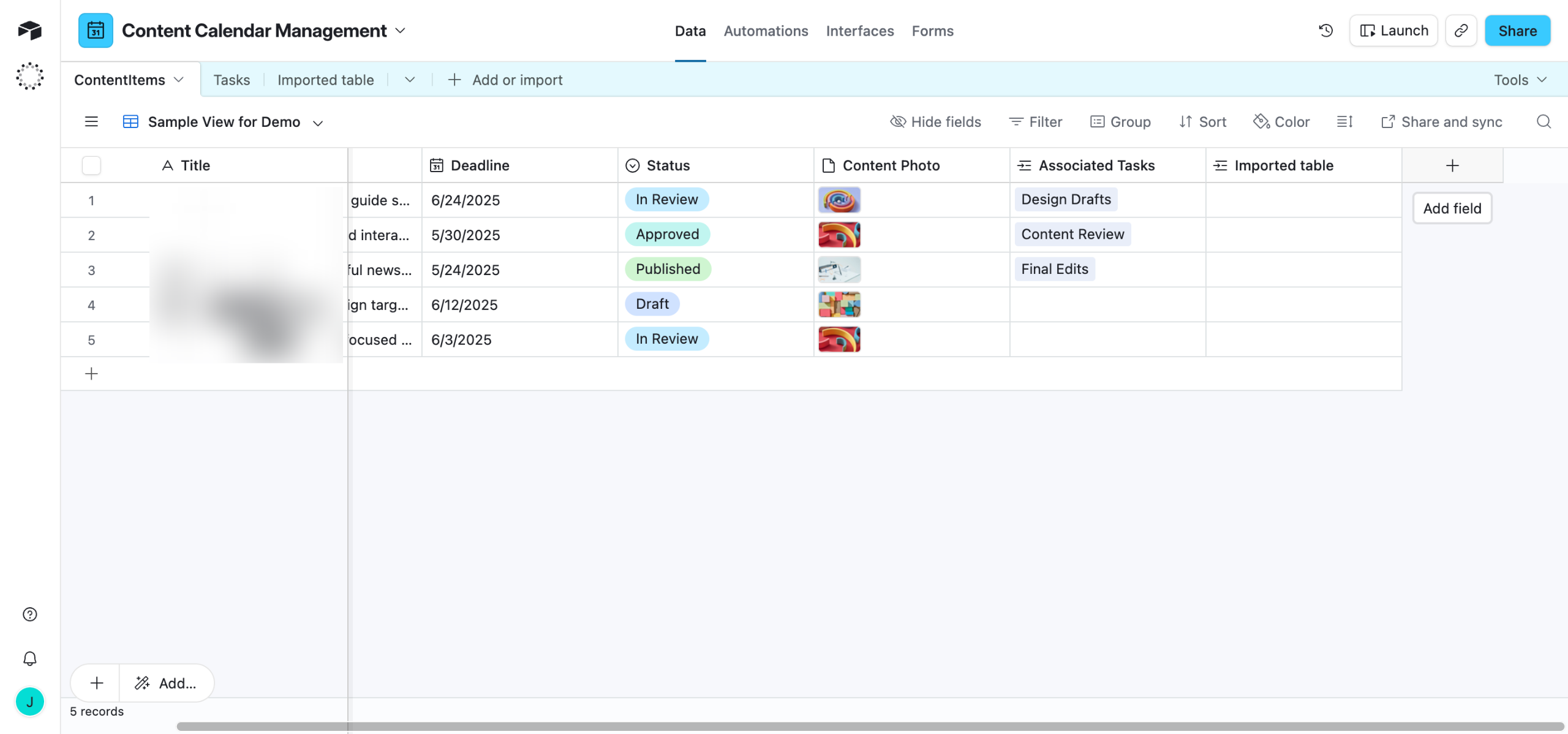Viewport: 1568px width, 734px height.
Task: Click the row height icon
Action: (1344, 122)
